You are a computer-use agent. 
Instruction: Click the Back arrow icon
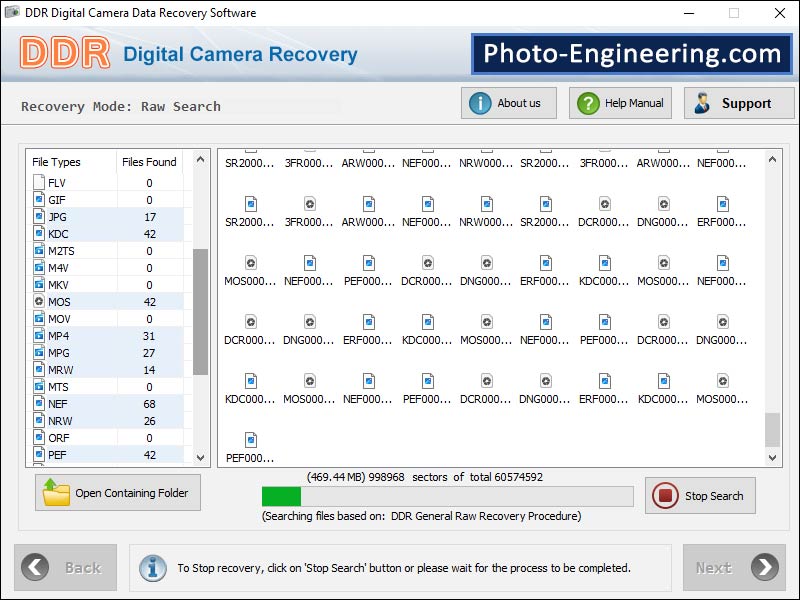(x=33, y=567)
